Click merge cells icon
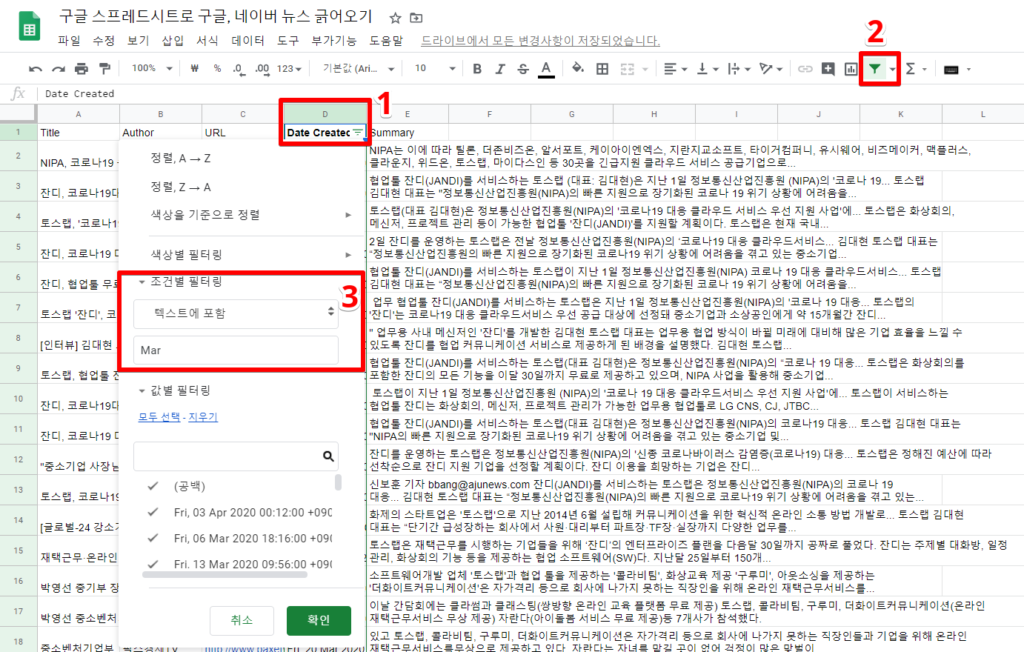The image size is (1024, 652). (x=627, y=69)
